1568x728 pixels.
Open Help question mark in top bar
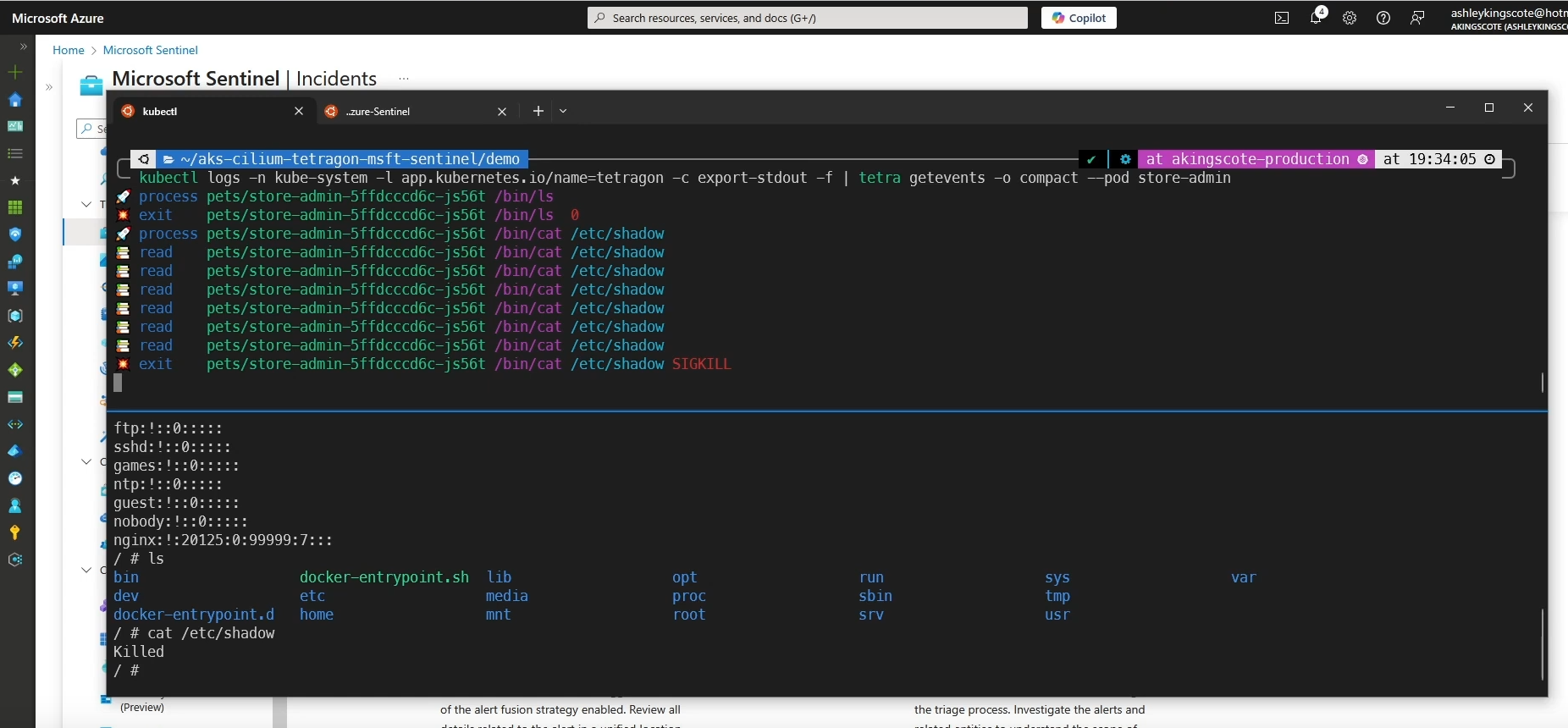(x=1383, y=18)
